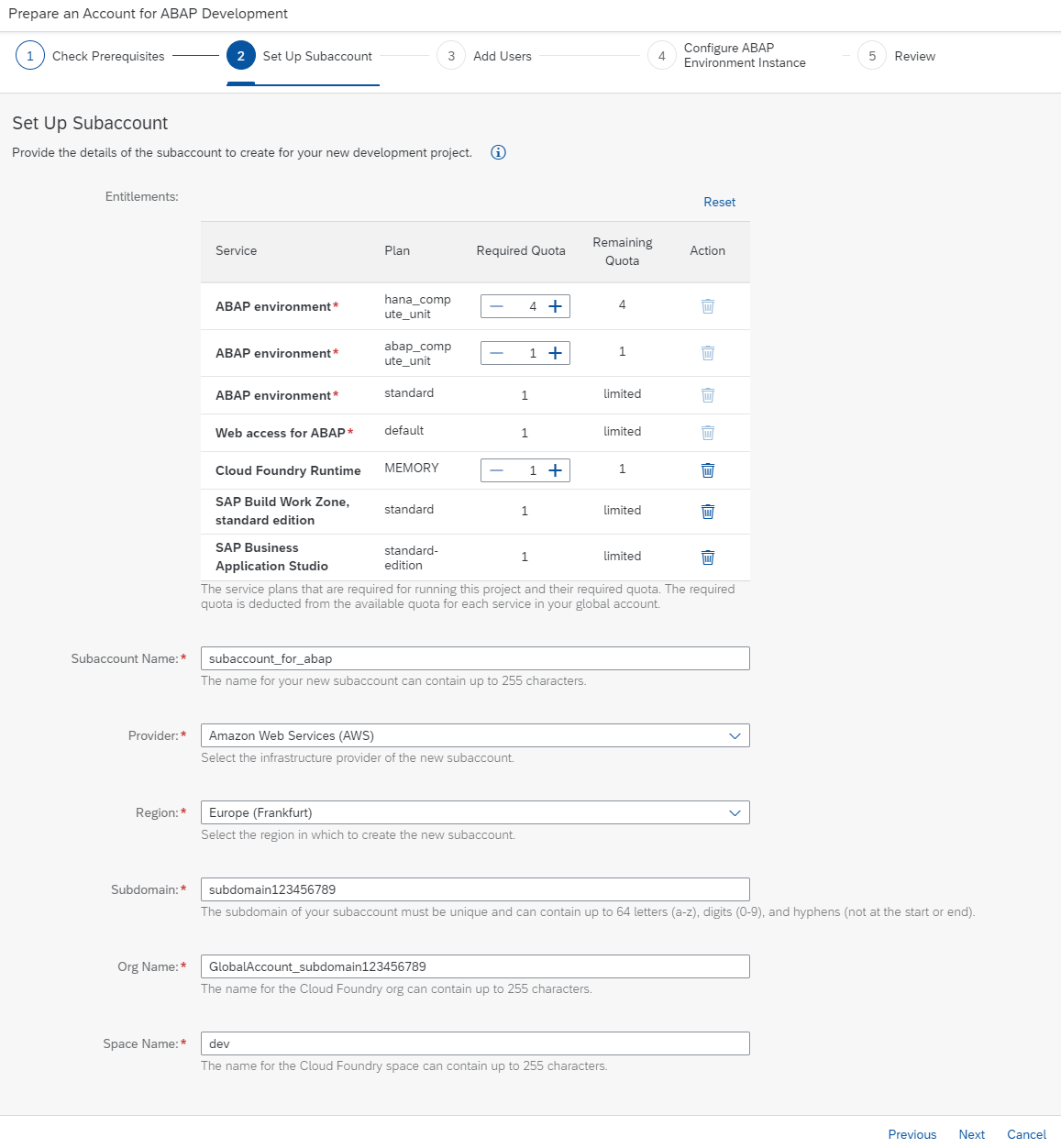The height and width of the screenshot is (1148, 1061).
Task: Click the Remaining Quota column header
Action: coord(623,251)
